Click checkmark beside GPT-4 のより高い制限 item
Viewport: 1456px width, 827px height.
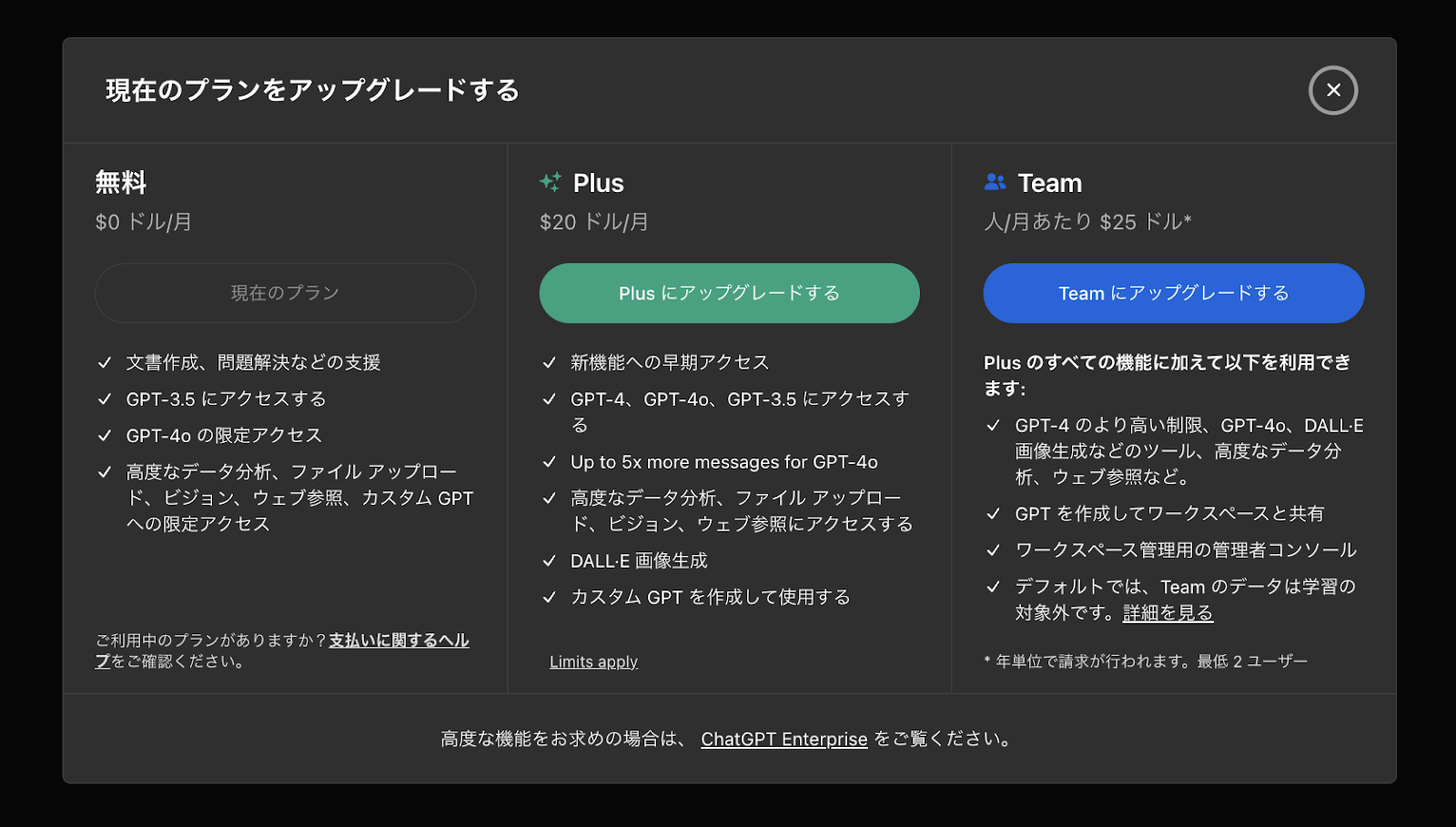tap(994, 425)
